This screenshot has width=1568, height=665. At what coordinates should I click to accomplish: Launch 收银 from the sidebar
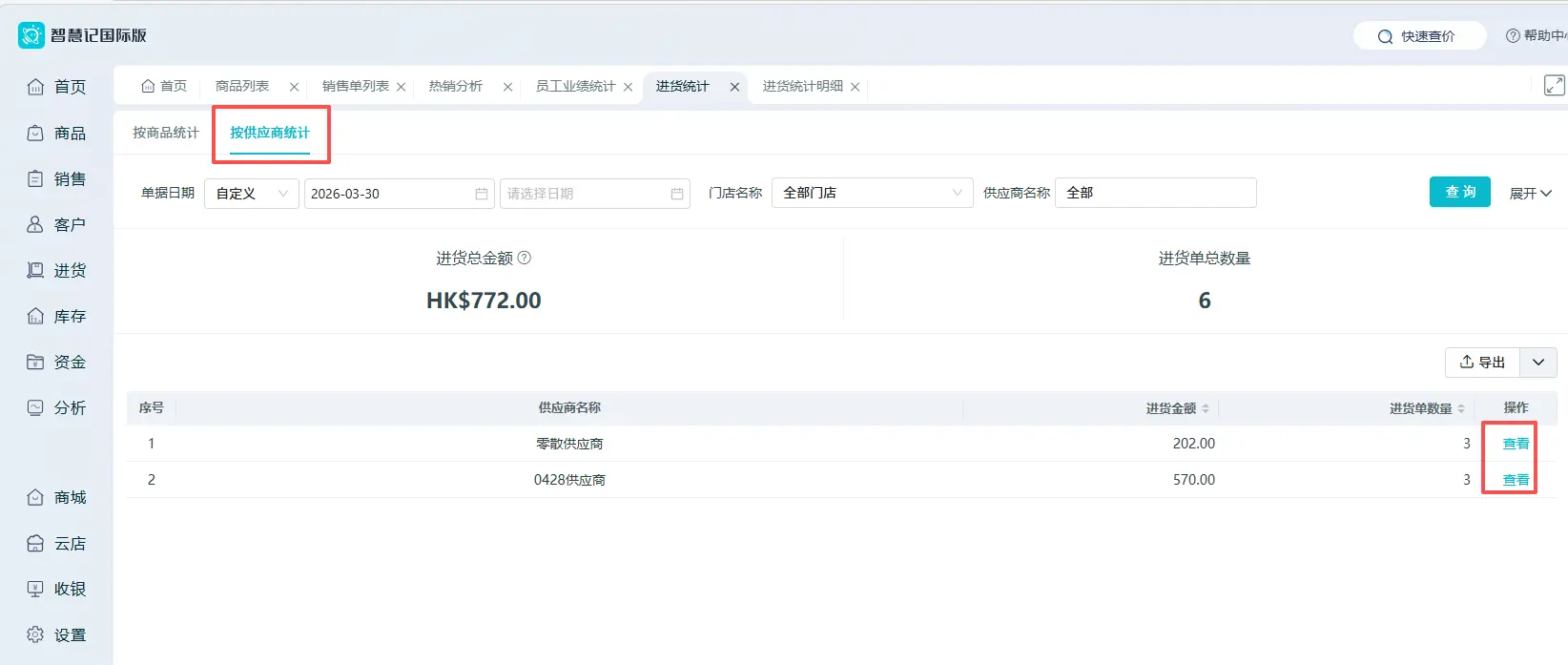click(x=56, y=589)
